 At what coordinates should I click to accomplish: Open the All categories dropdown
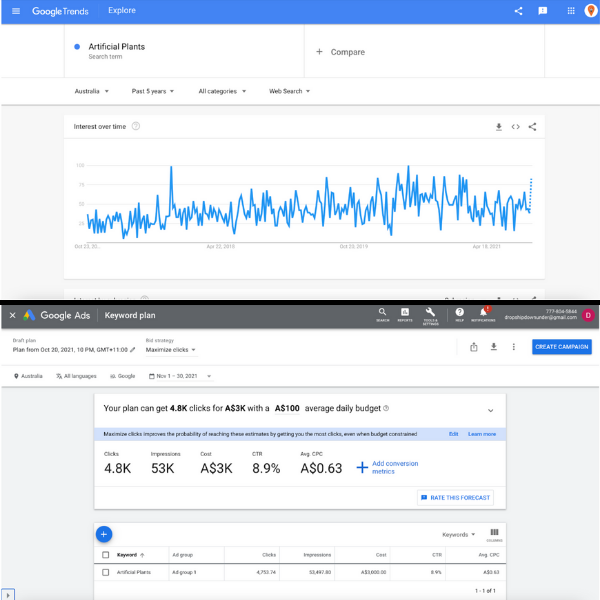click(222, 91)
